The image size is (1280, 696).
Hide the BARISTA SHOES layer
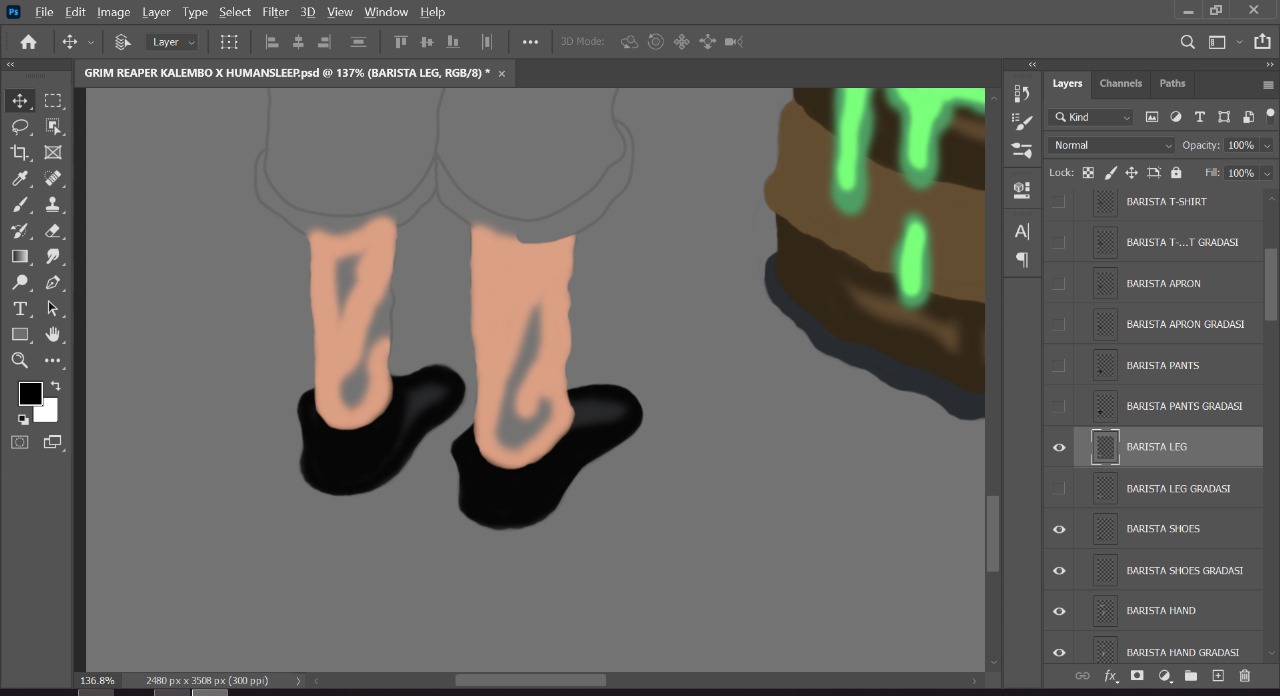pos(1059,529)
